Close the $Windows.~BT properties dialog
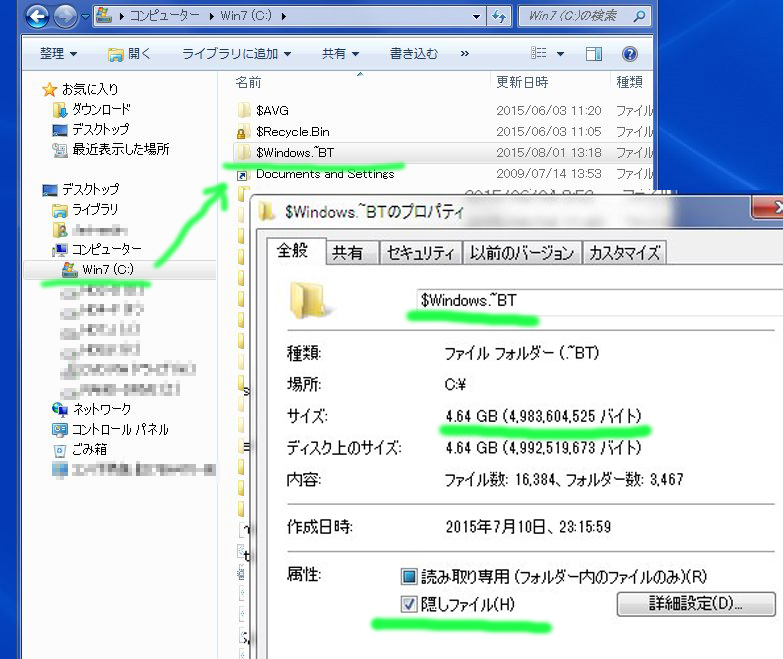Viewport: 783px width, 659px height. click(x=768, y=207)
